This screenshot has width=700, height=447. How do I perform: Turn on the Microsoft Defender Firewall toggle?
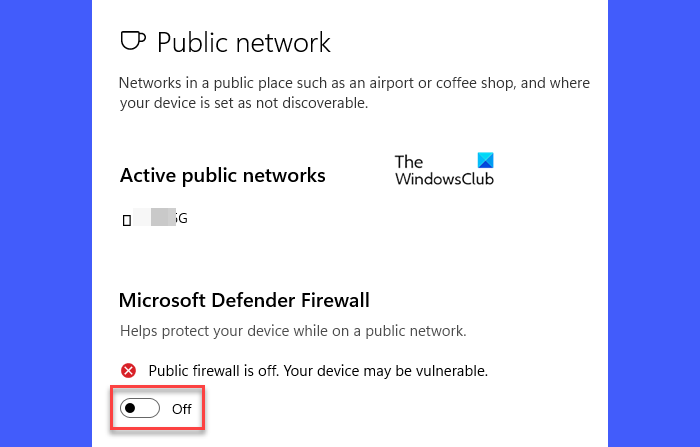[140, 408]
